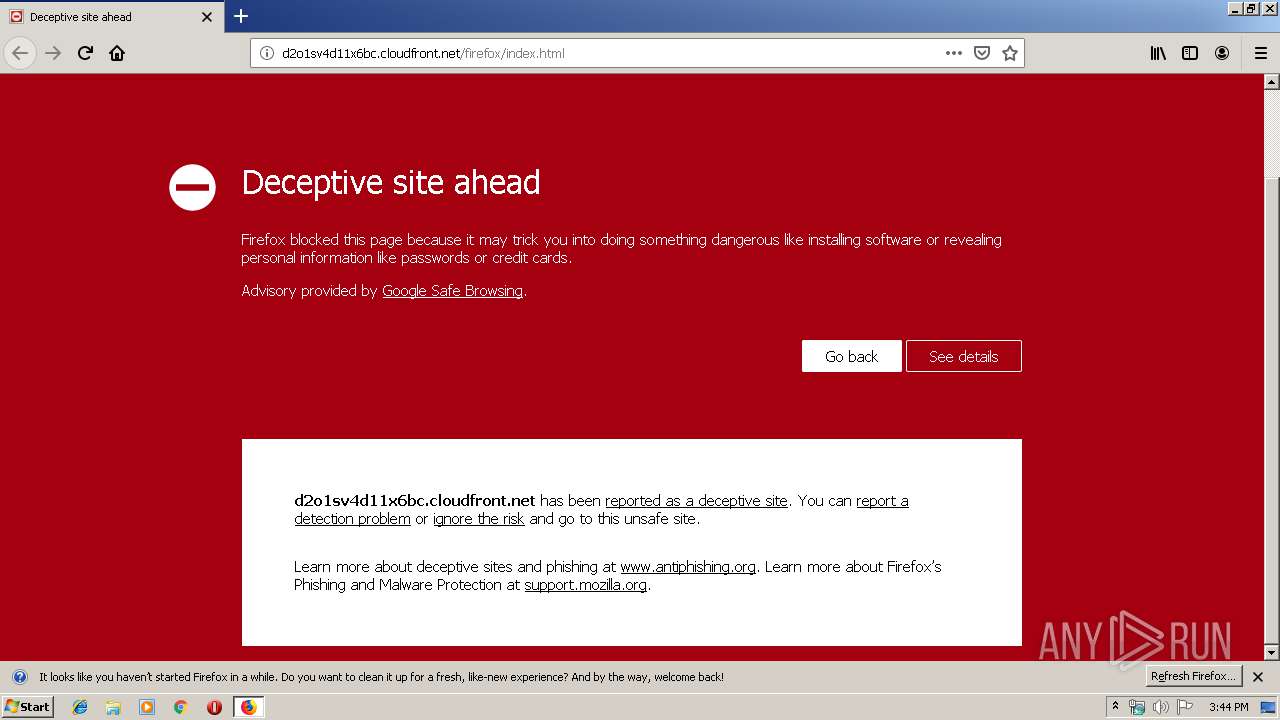Open page actions three-dot menu
The height and width of the screenshot is (720, 1280).
(x=954, y=53)
